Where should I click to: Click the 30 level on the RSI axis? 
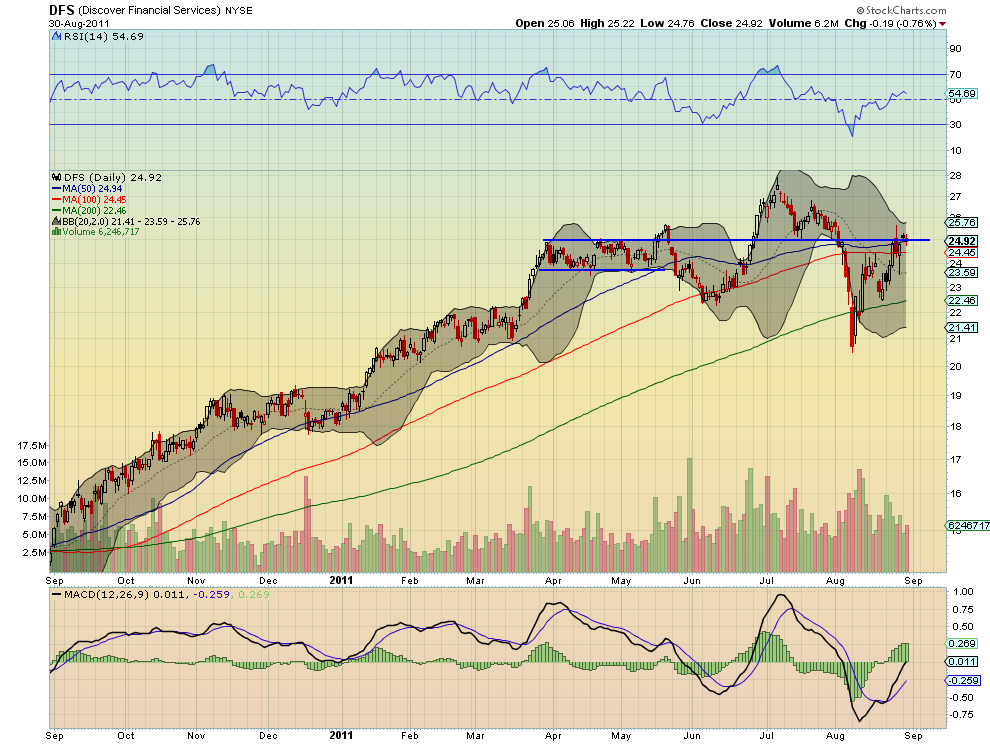coord(955,124)
